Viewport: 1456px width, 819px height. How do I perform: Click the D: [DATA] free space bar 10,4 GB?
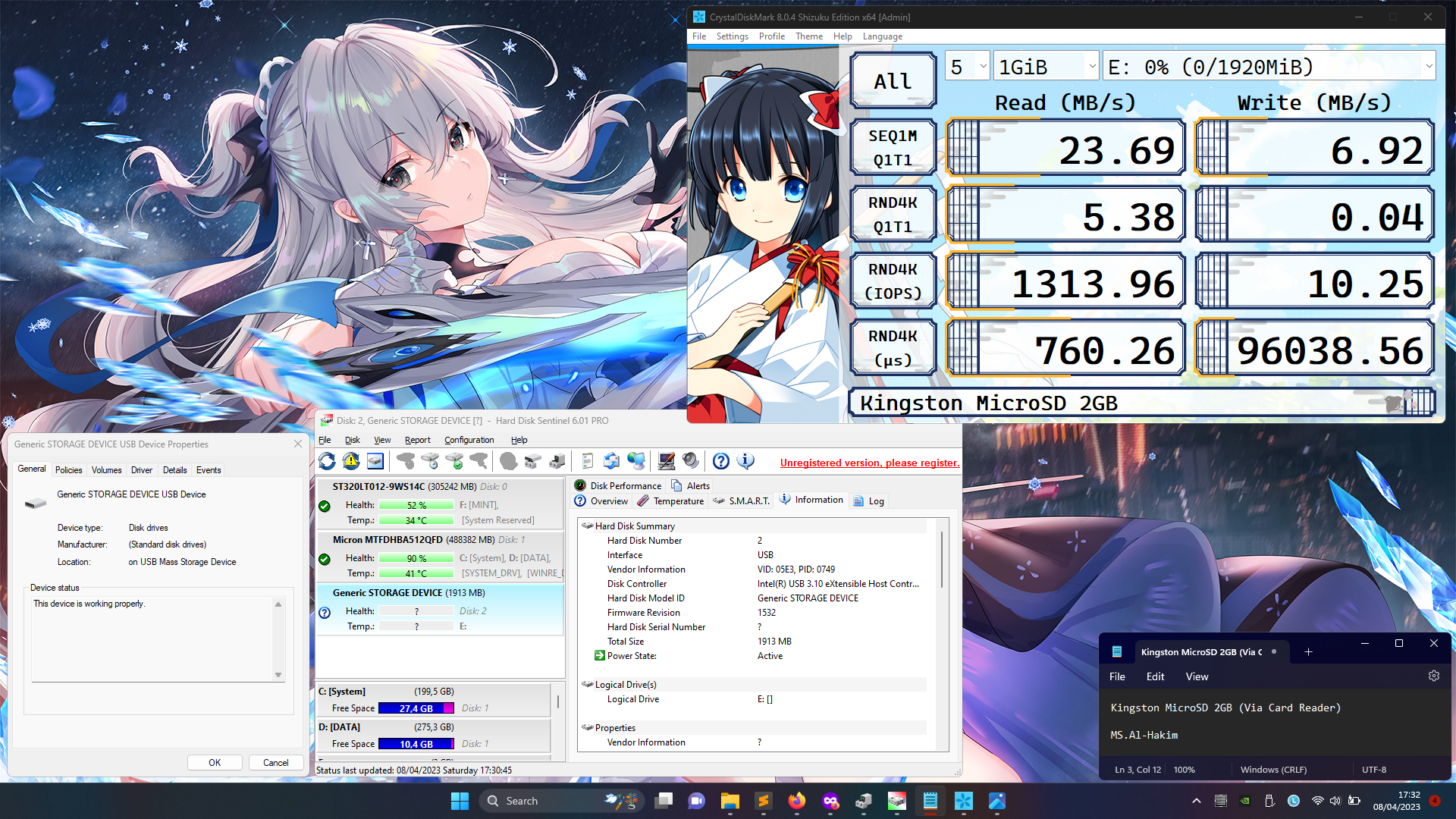click(416, 744)
